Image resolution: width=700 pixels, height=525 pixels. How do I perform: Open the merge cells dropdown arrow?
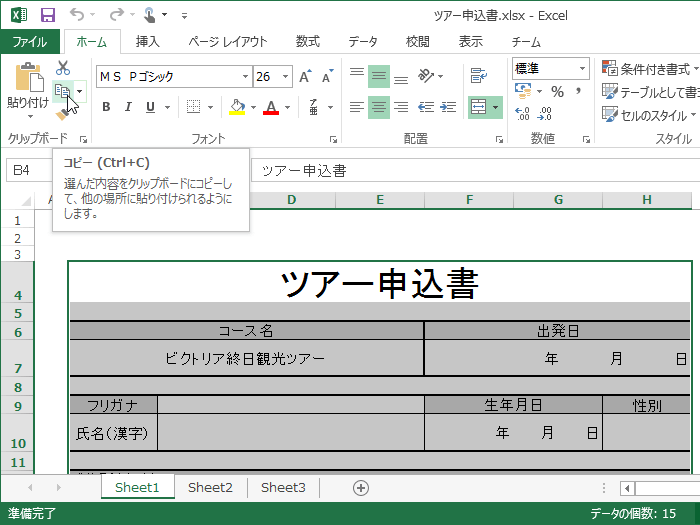[x=496, y=107]
